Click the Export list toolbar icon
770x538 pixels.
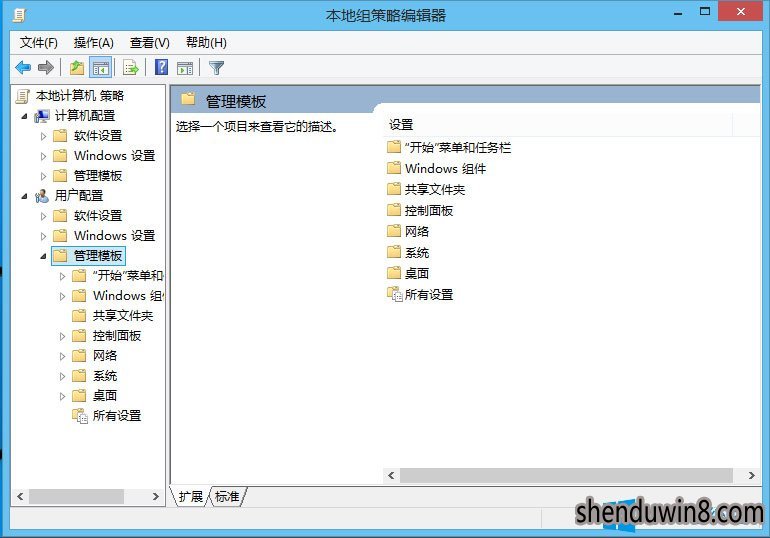click(x=131, y=67)
